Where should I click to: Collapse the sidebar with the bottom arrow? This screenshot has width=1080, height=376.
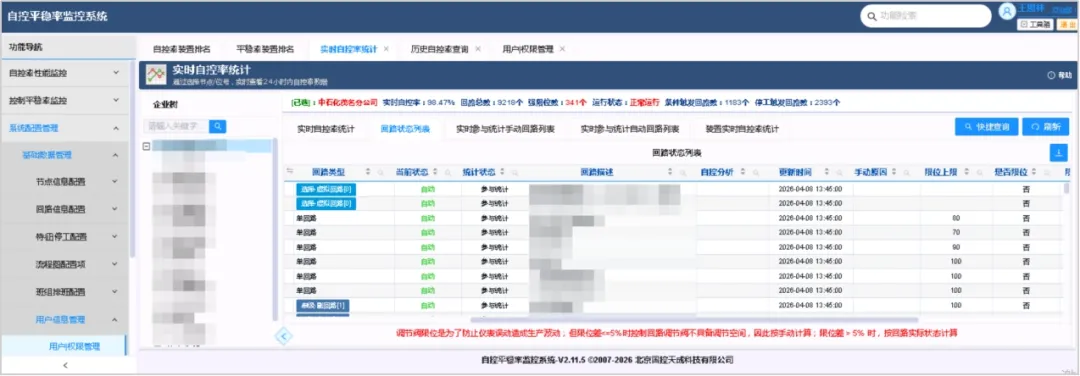(x=65, y=365)
